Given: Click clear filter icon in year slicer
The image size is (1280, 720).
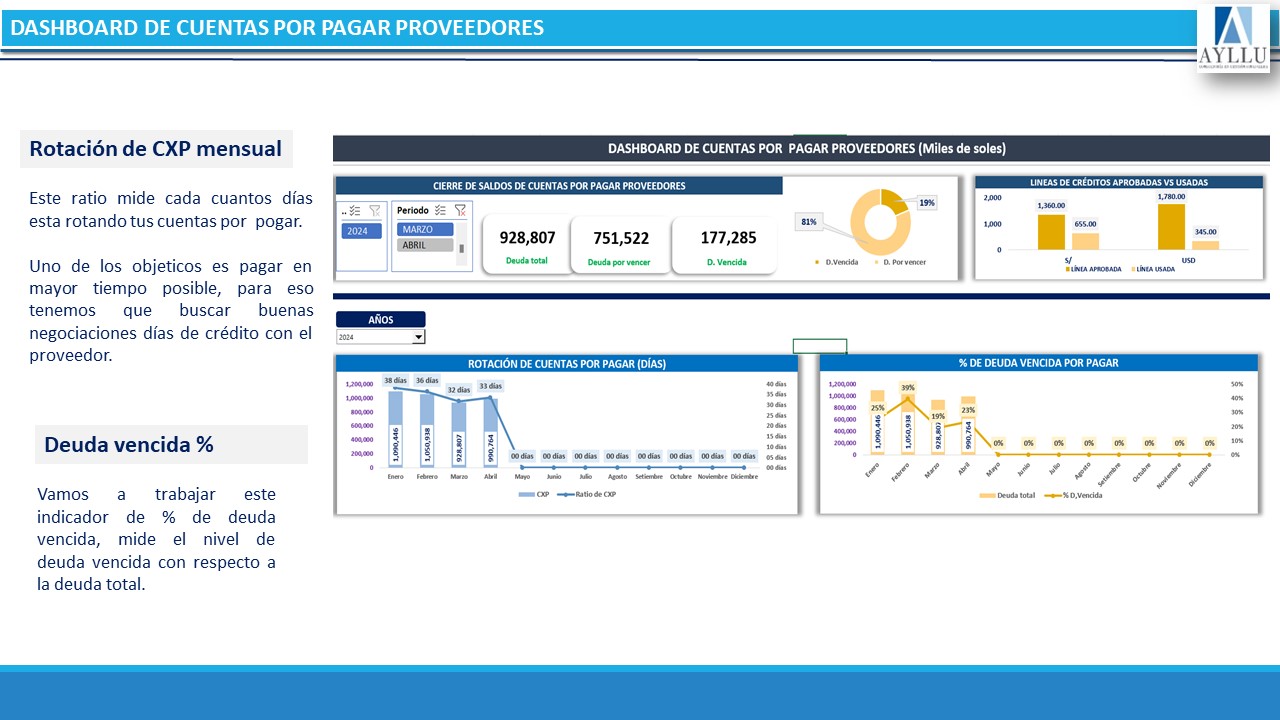Looking at the screenshot, I should point(375,211).
